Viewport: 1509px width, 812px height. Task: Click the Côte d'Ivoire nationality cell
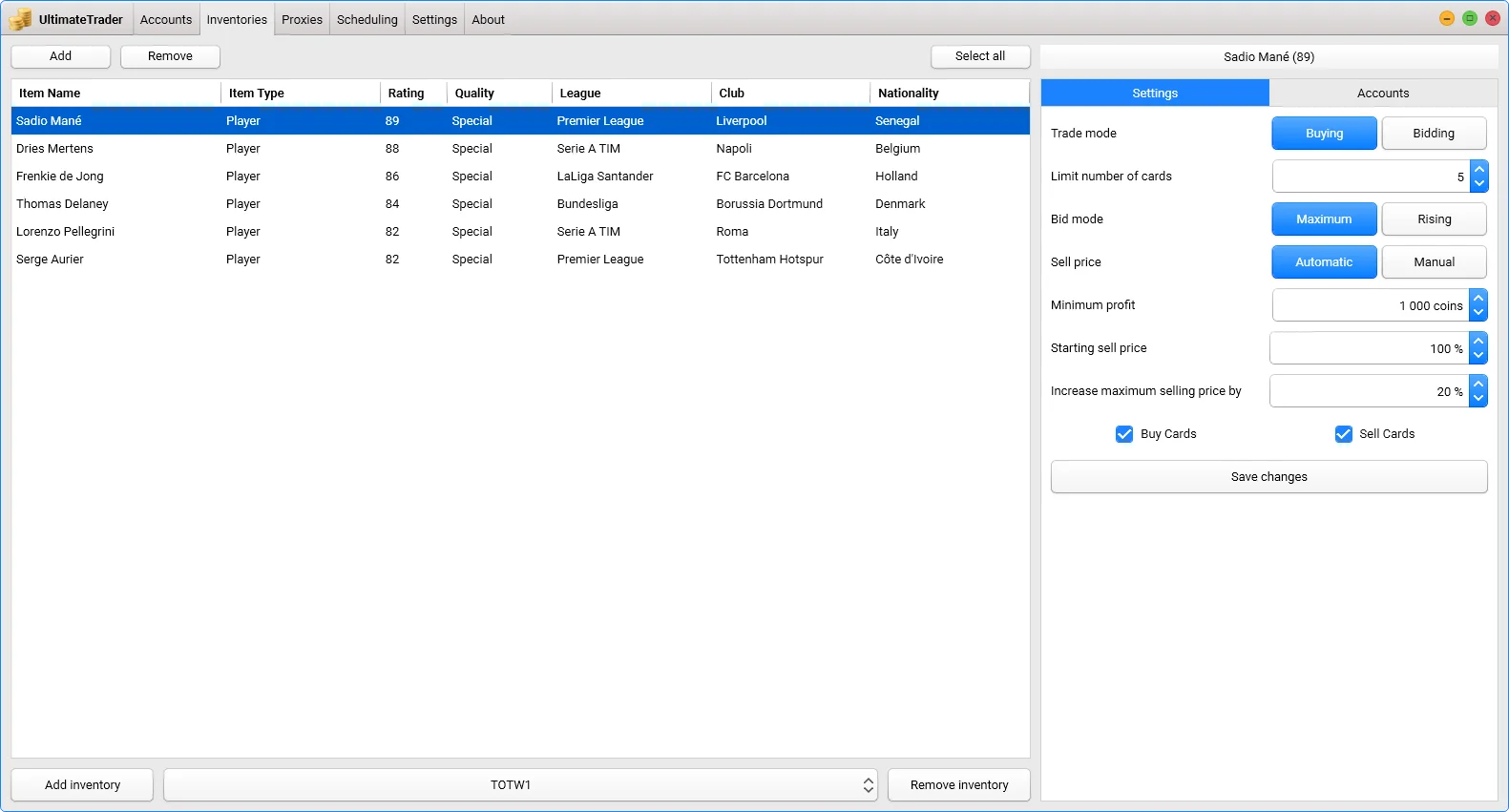point(909,260)
